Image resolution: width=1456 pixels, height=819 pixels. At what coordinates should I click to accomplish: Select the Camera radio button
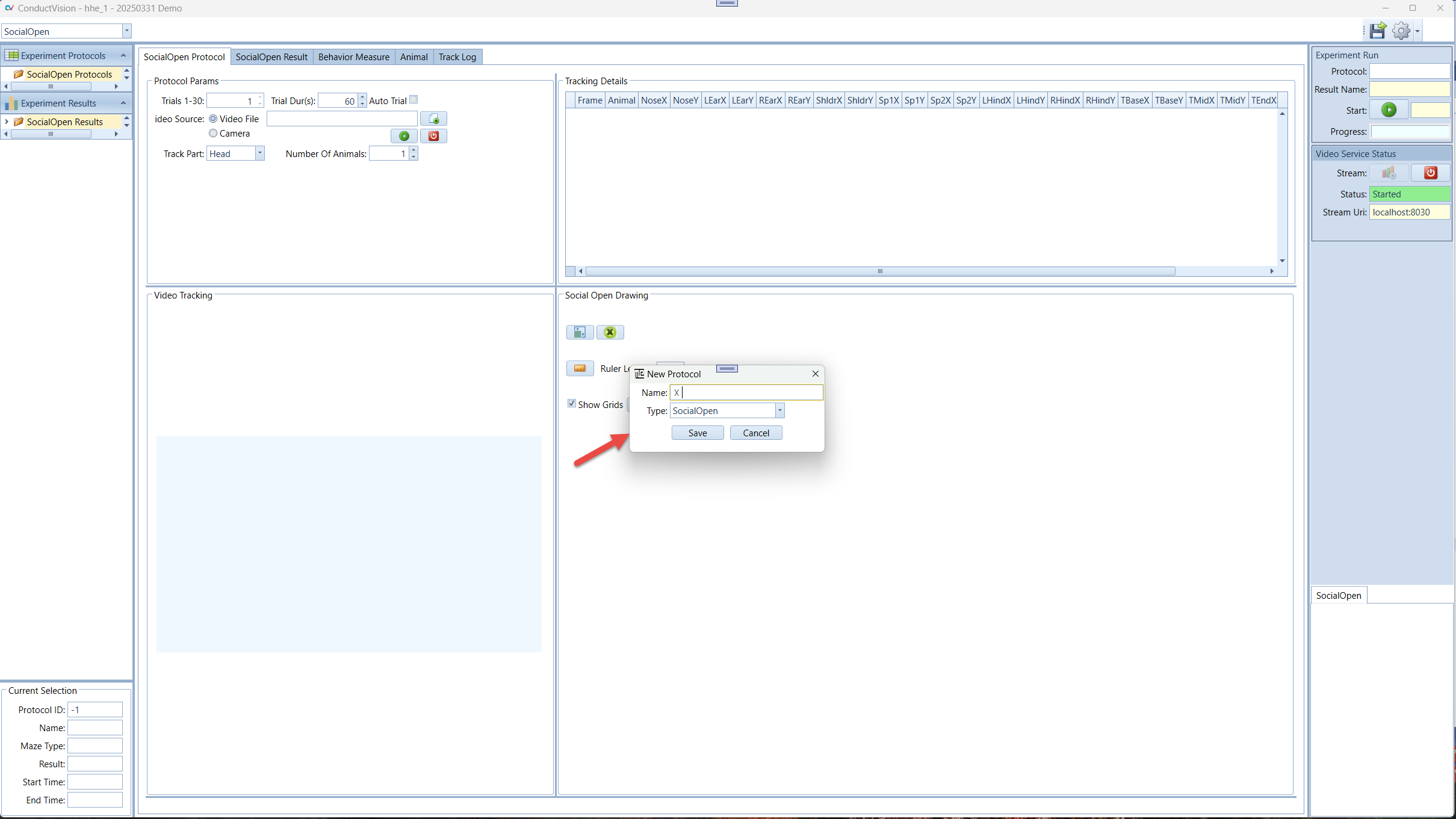[213, 133]
